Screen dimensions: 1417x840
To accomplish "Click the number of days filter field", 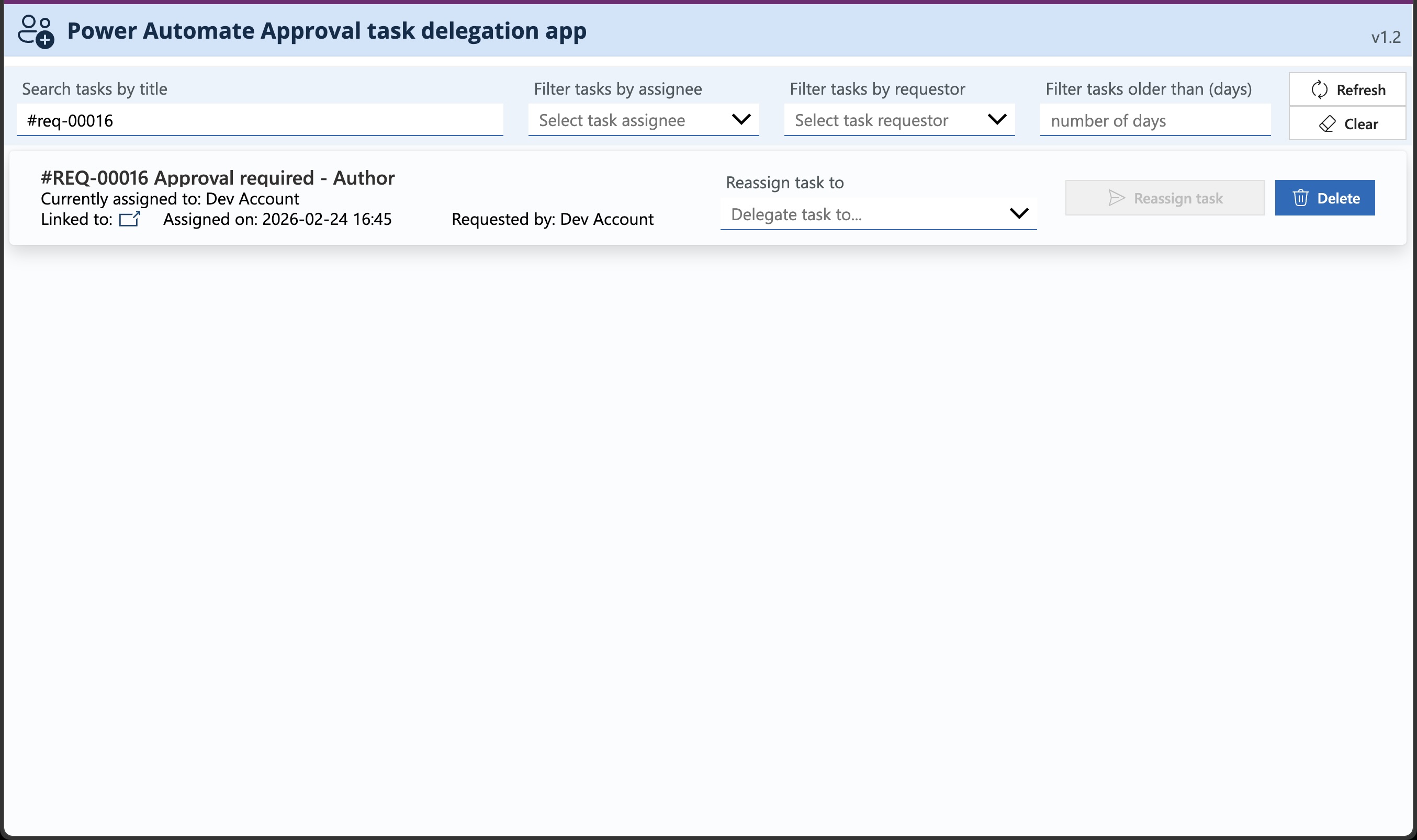I will [1155, 120].
